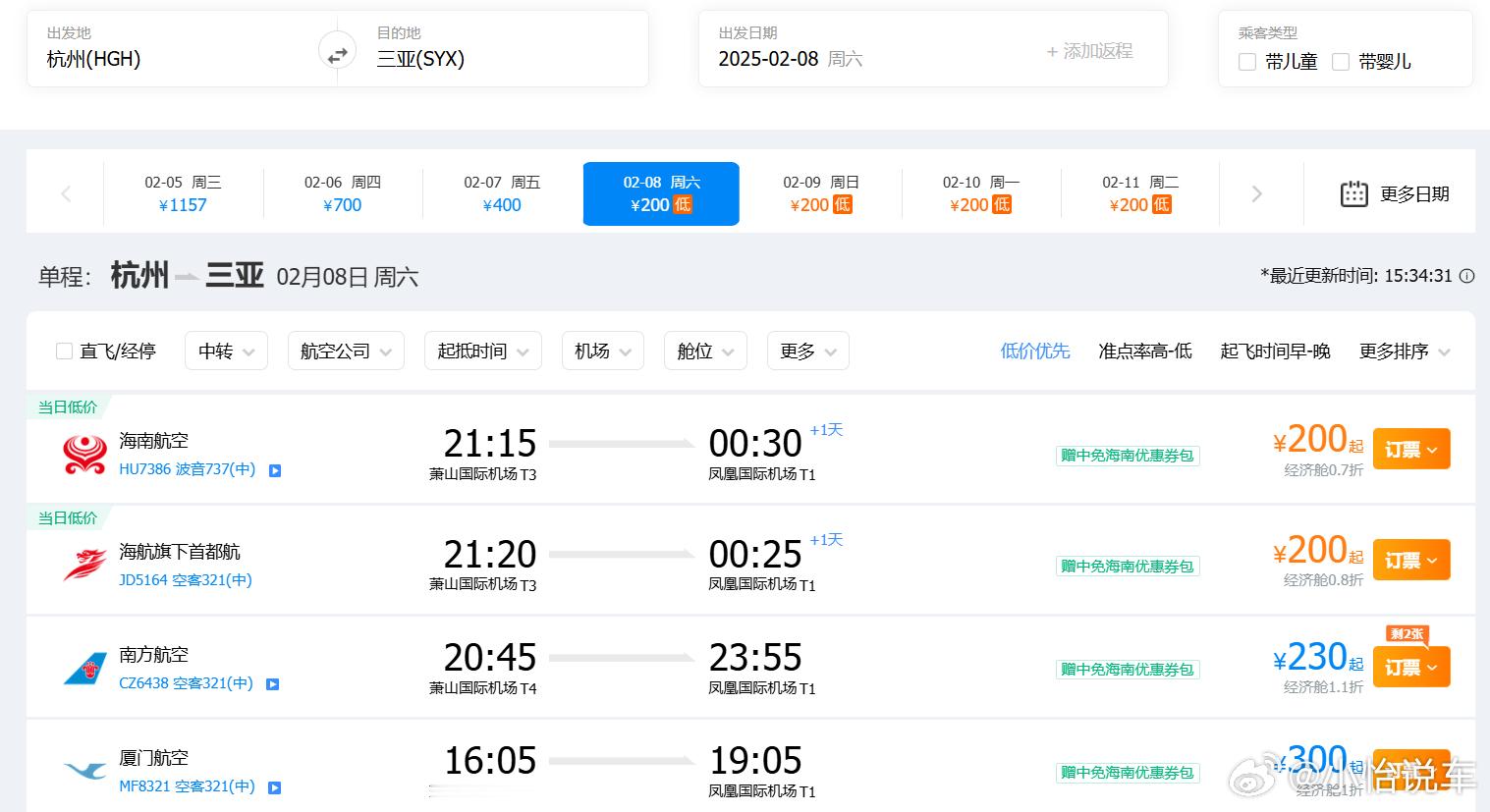Check the 带婴儿 passenger option
The height and width of the screenshot is (812, 1490).
click(x=1340, y=62)
